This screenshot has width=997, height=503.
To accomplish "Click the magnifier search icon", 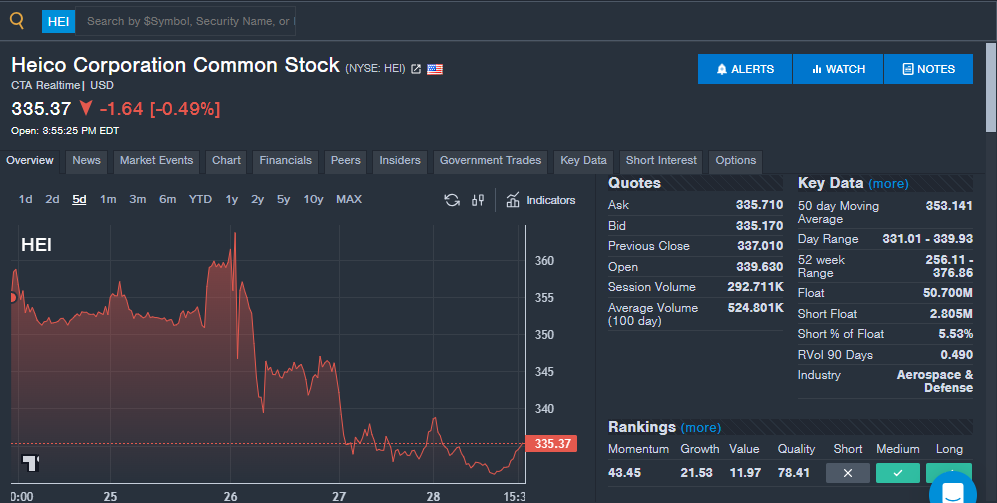I will tap(17, 20).
